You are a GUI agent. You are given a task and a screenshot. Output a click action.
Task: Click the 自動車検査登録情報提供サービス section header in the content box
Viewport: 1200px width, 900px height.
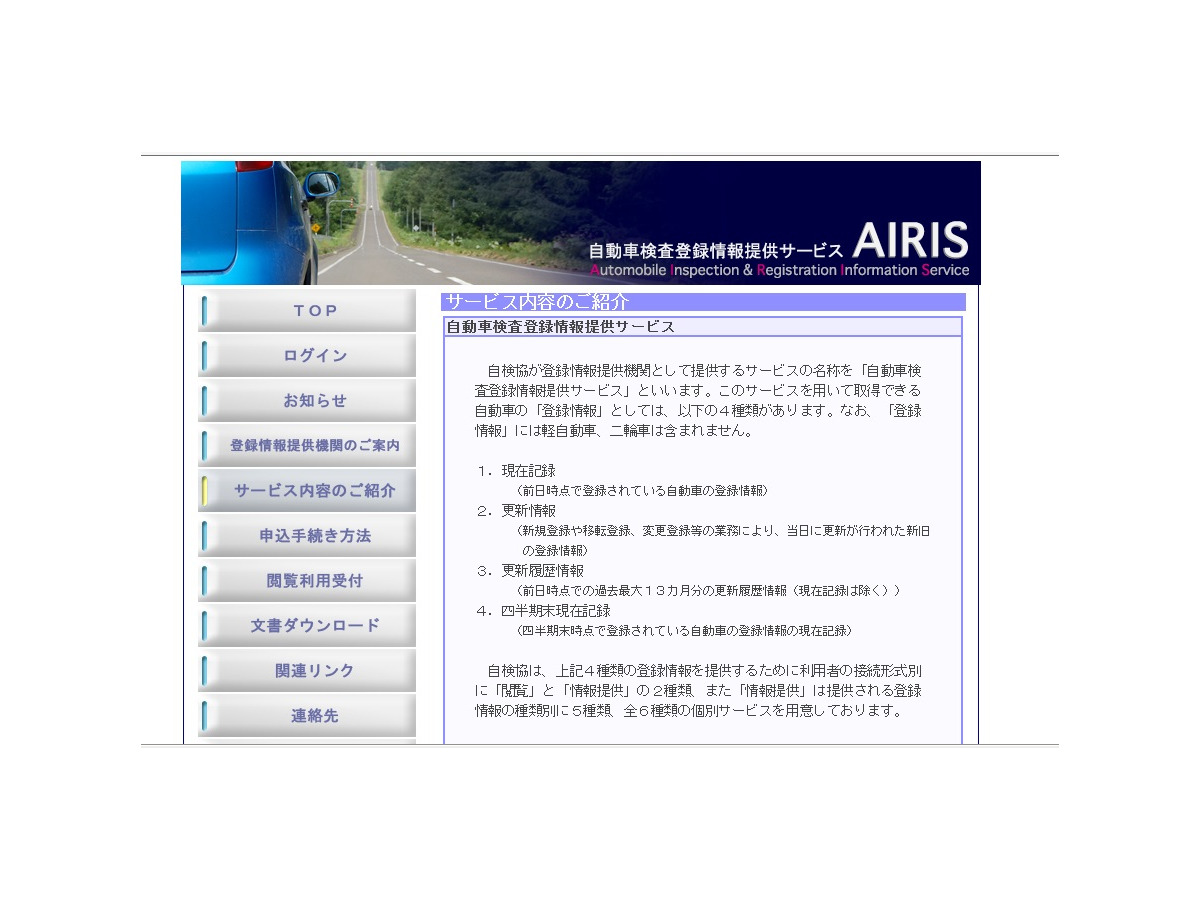click(x=560, y=327)
